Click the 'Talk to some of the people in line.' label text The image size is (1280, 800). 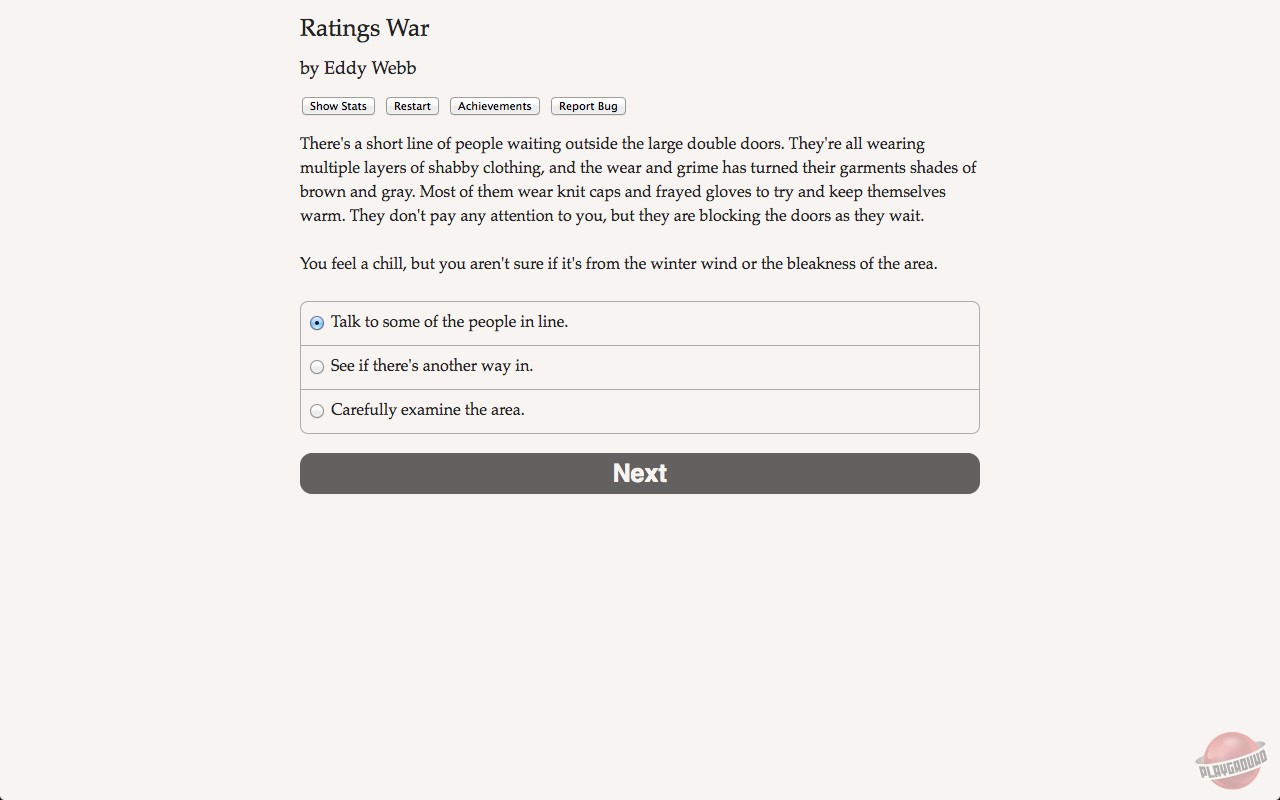pos(449,322)
